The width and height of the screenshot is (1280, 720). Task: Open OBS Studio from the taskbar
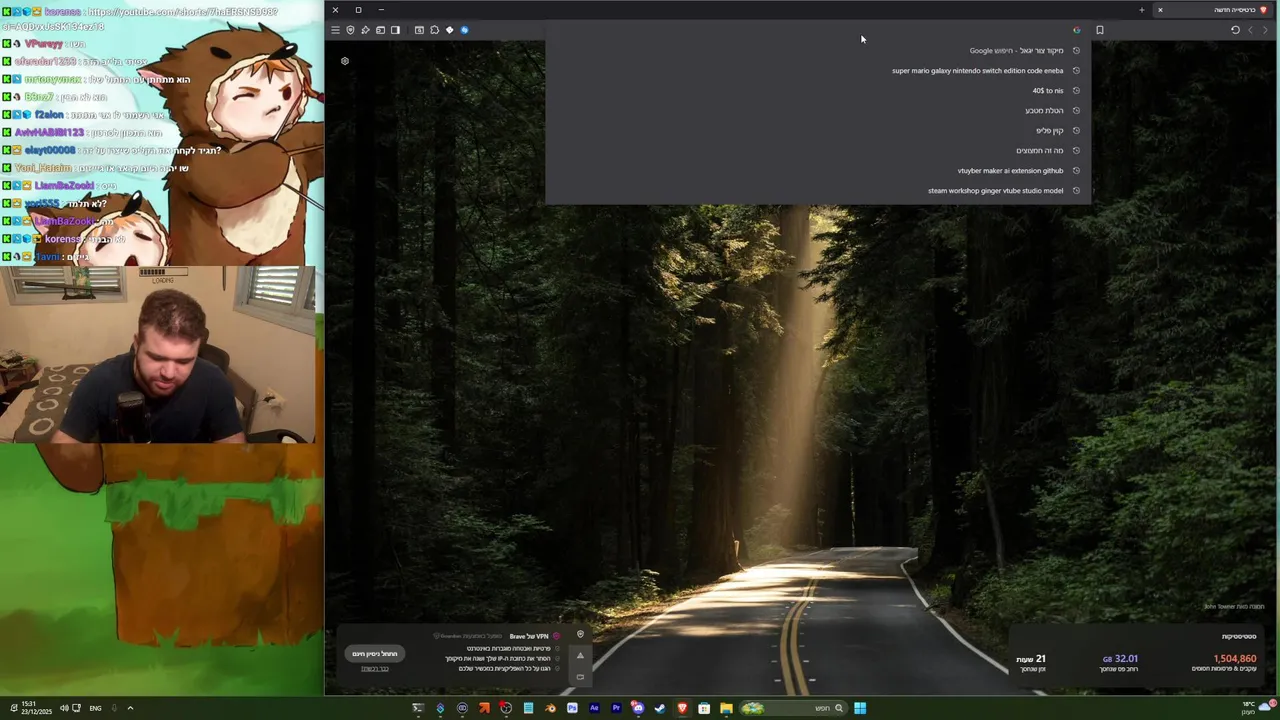coord(506,708)
